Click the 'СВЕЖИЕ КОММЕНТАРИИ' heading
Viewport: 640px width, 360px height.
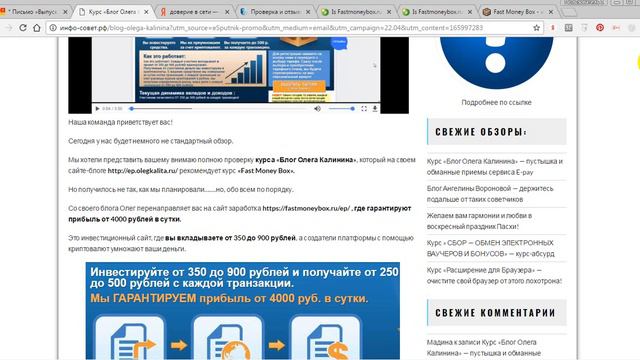(x=495, y=313)
